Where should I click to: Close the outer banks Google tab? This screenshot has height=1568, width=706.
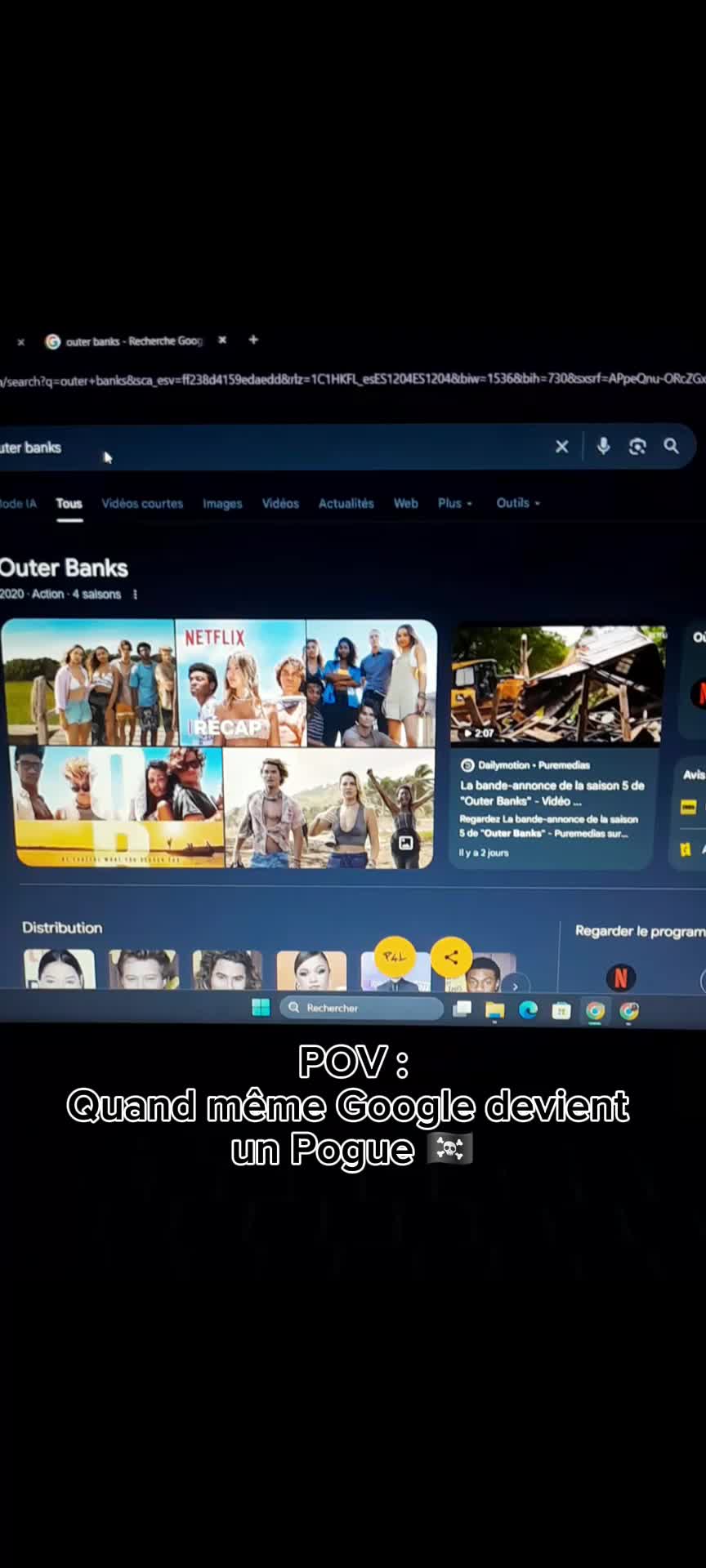tap(222, 340)
